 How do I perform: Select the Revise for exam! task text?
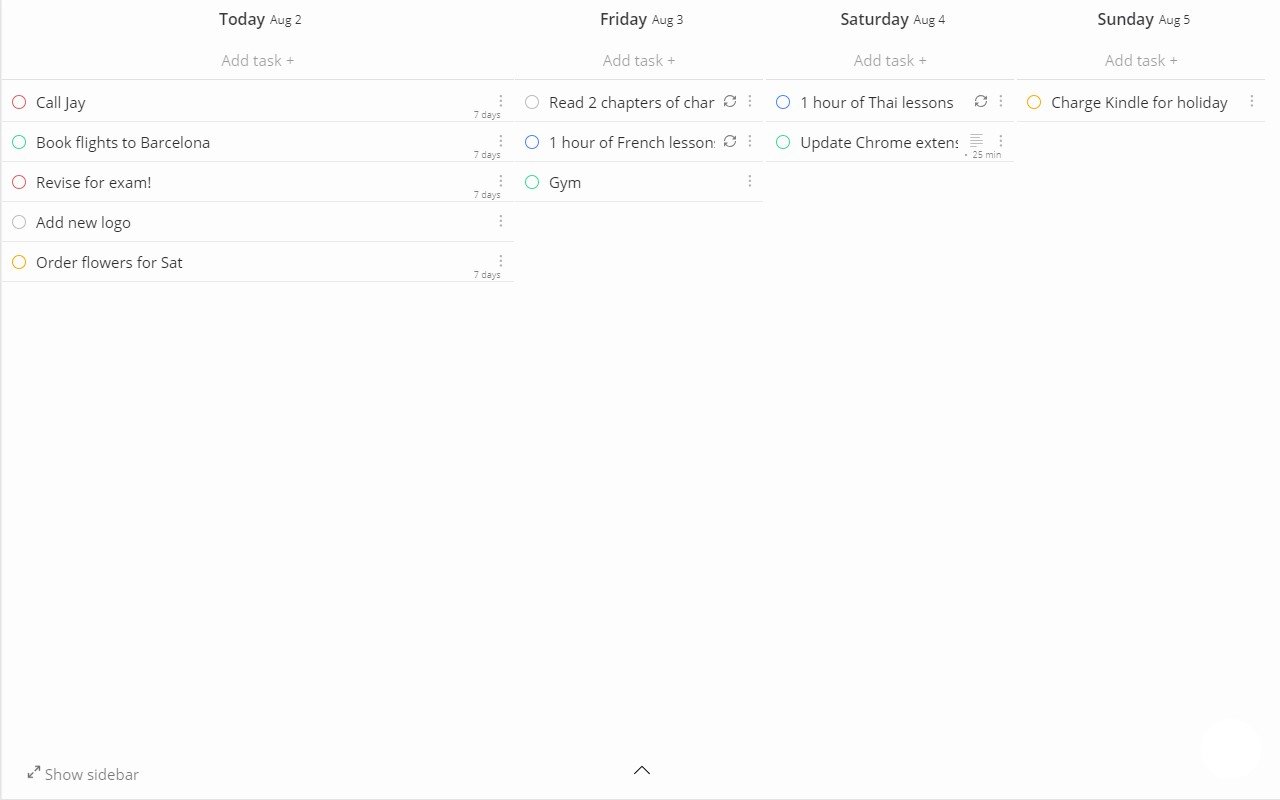94,182
